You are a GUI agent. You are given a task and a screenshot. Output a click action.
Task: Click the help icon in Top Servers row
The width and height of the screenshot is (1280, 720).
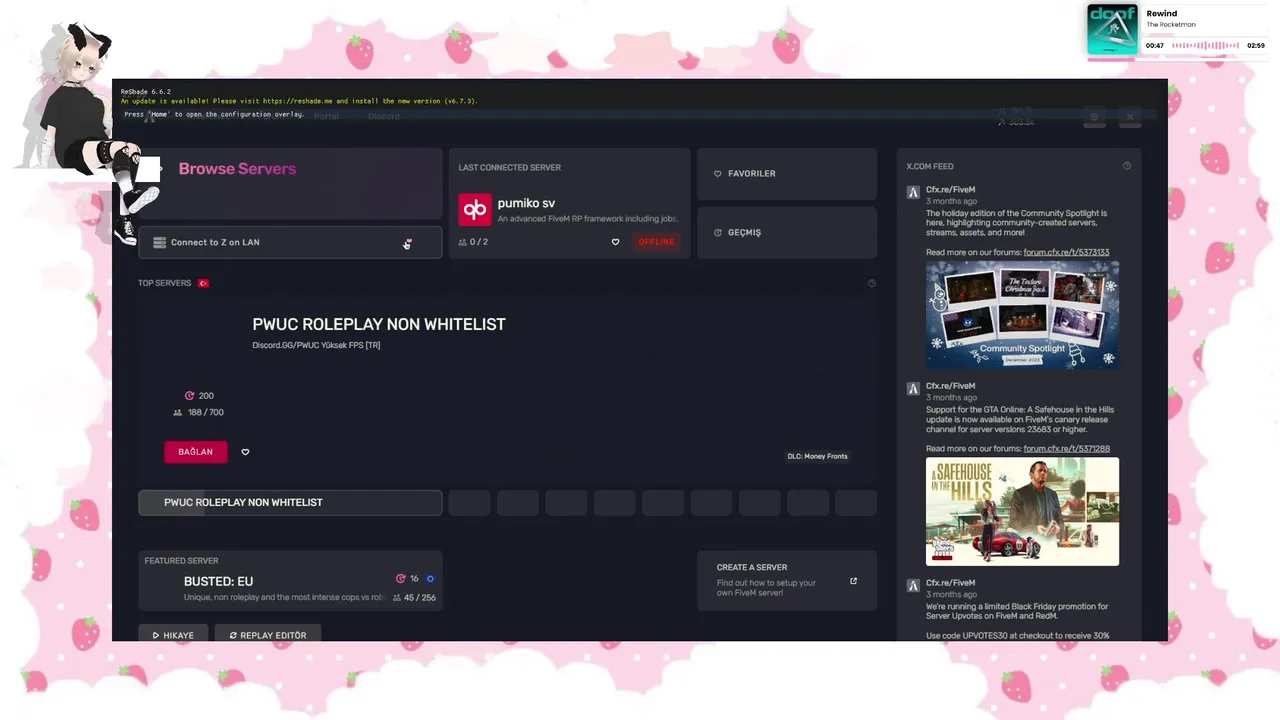(x=871, y=283)
